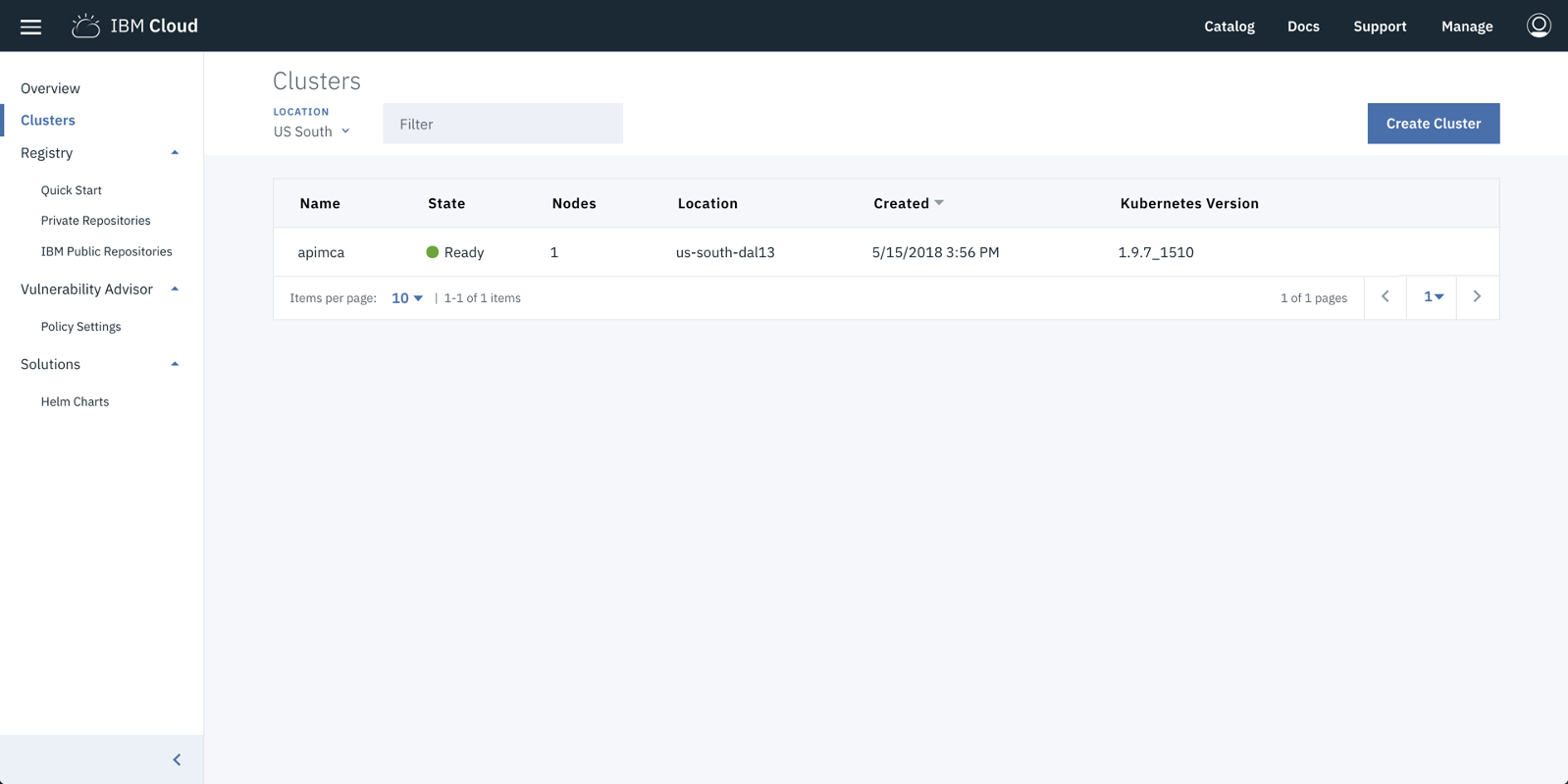
Task: Open the apimca cluster
Action: 321,252
